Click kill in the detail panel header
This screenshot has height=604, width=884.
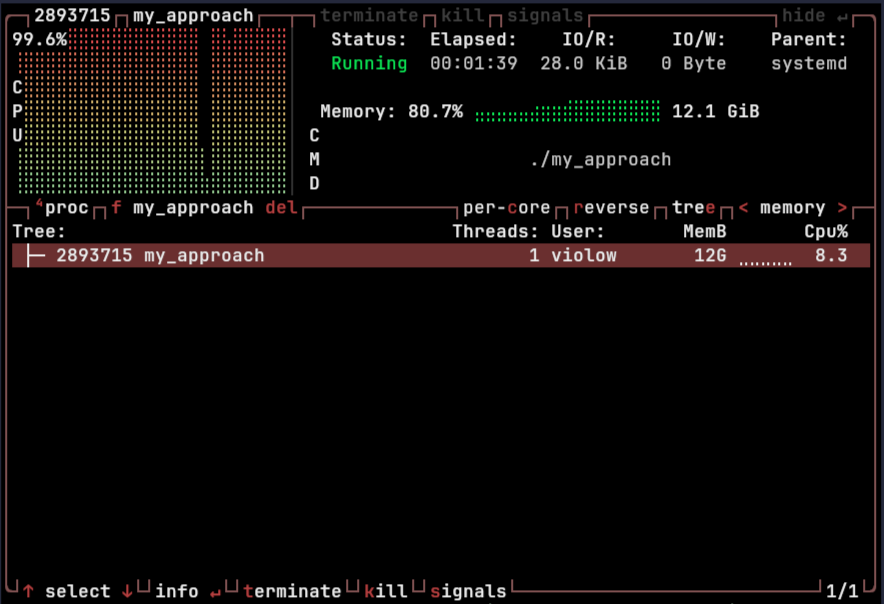(462, 16)
